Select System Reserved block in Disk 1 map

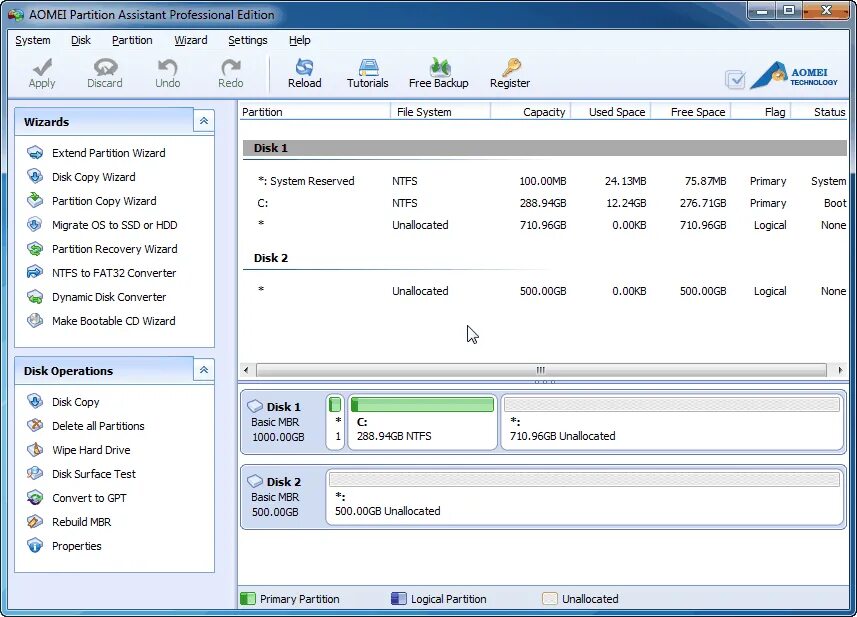click(335, 422)
